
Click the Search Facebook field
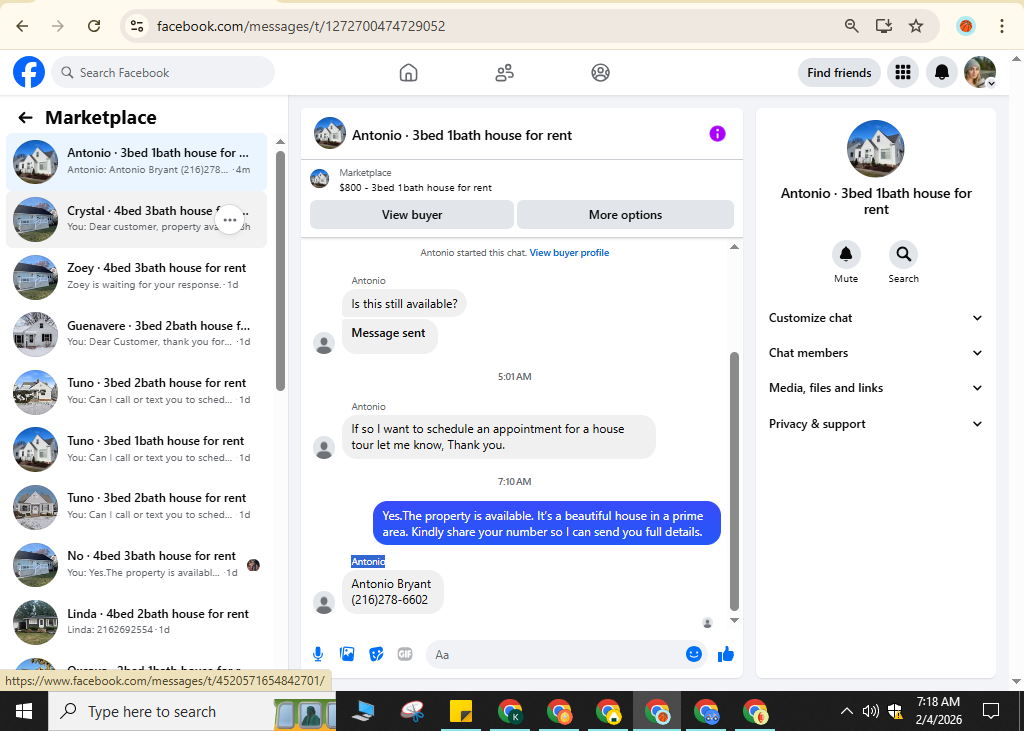[x=163, y=73]
